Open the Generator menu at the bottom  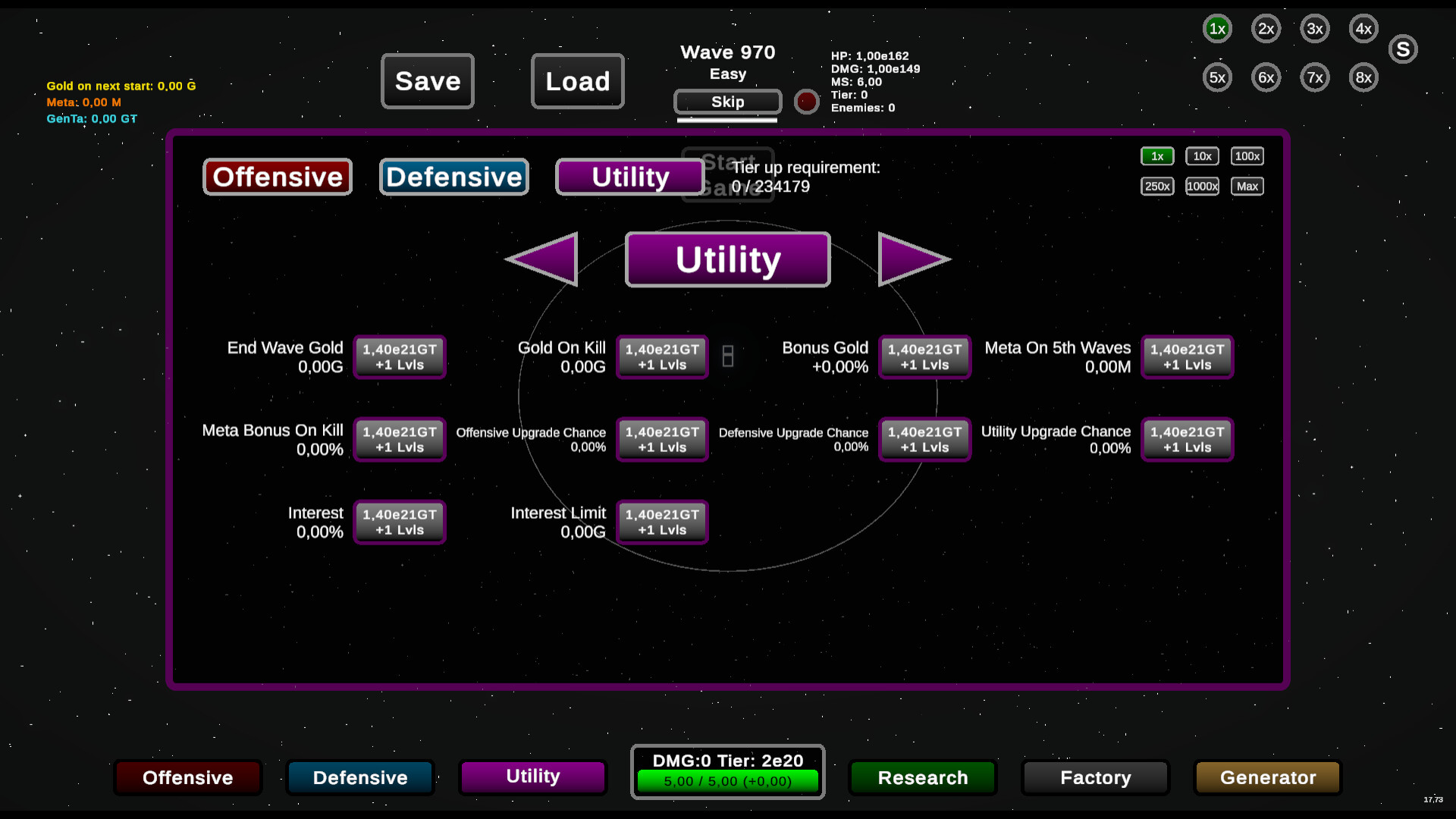point(1267,777)
